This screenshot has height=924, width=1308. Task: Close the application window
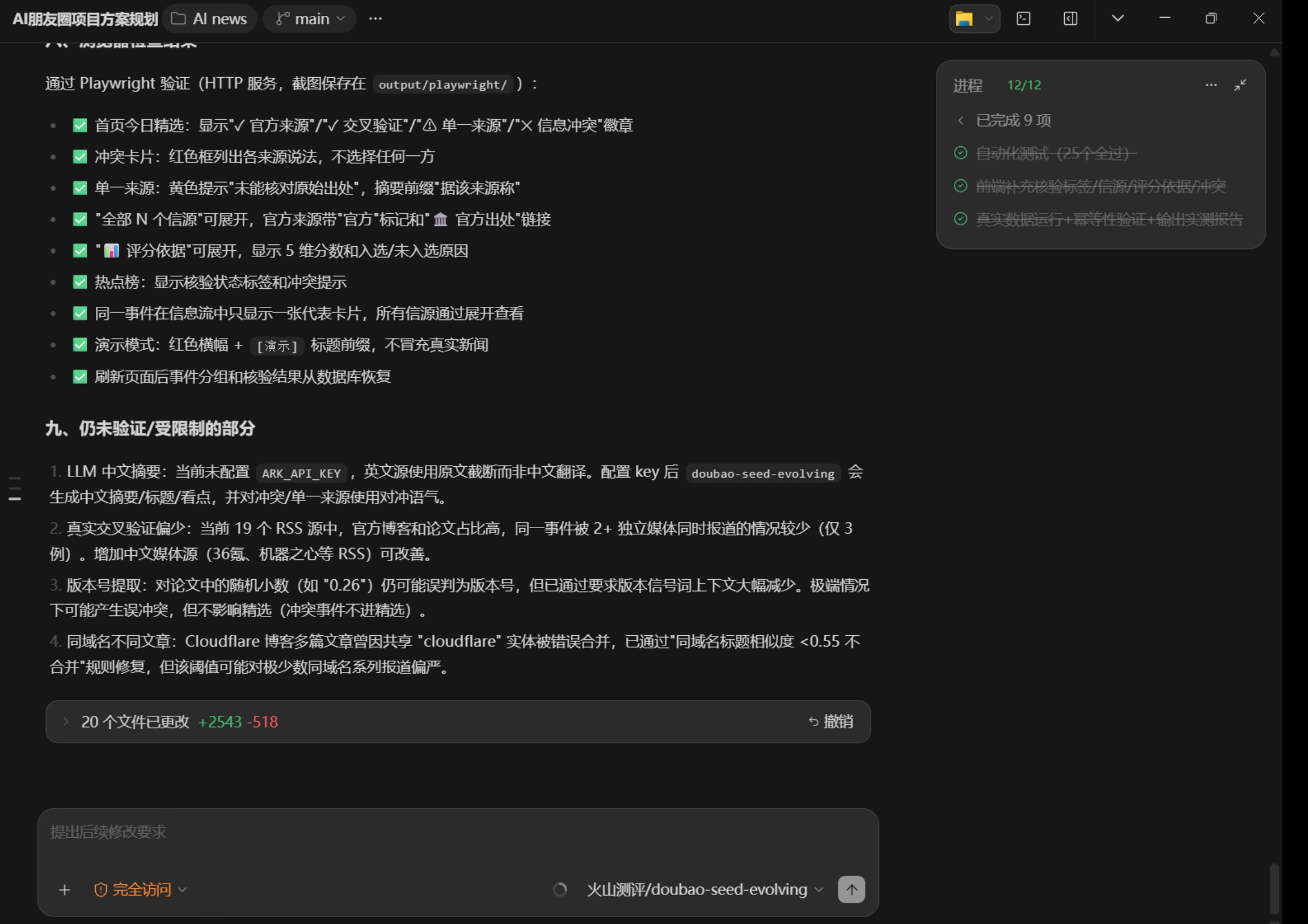[x=1259, y=18]
